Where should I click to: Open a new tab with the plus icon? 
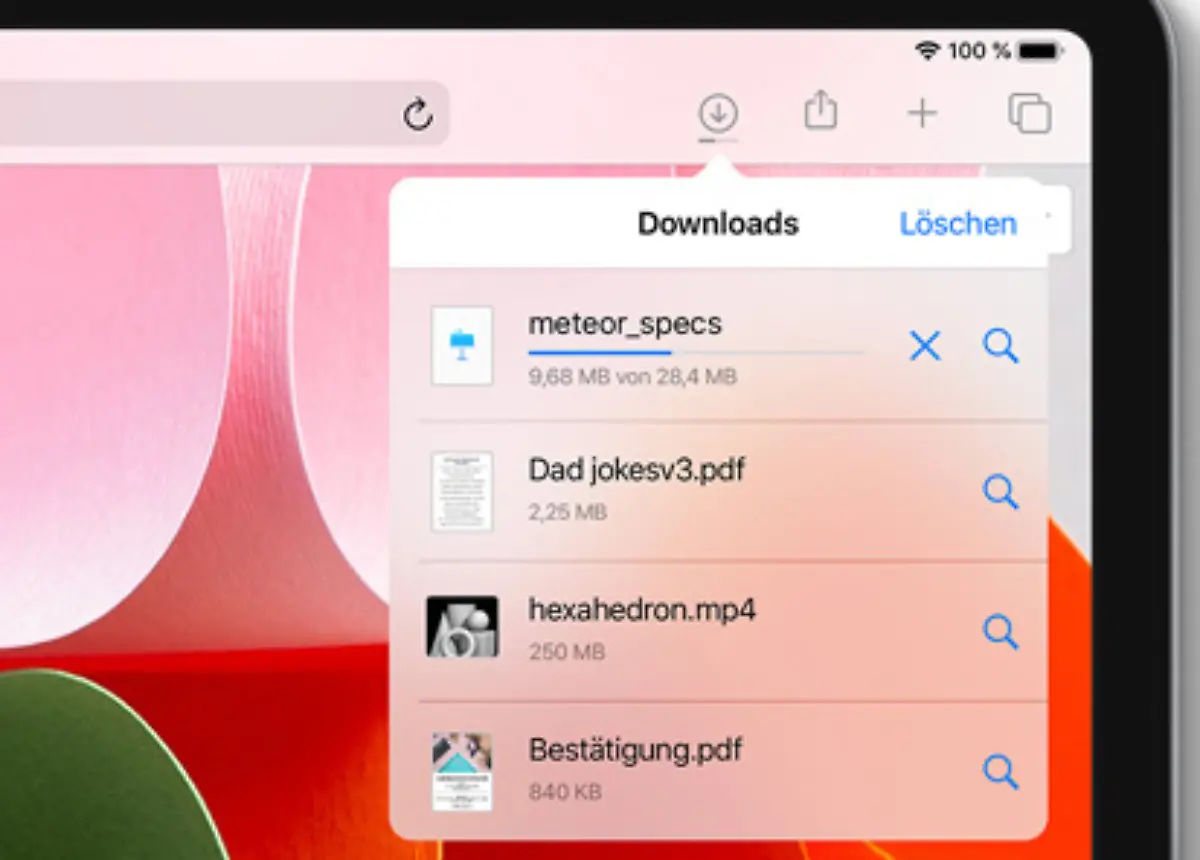(922, 113)
